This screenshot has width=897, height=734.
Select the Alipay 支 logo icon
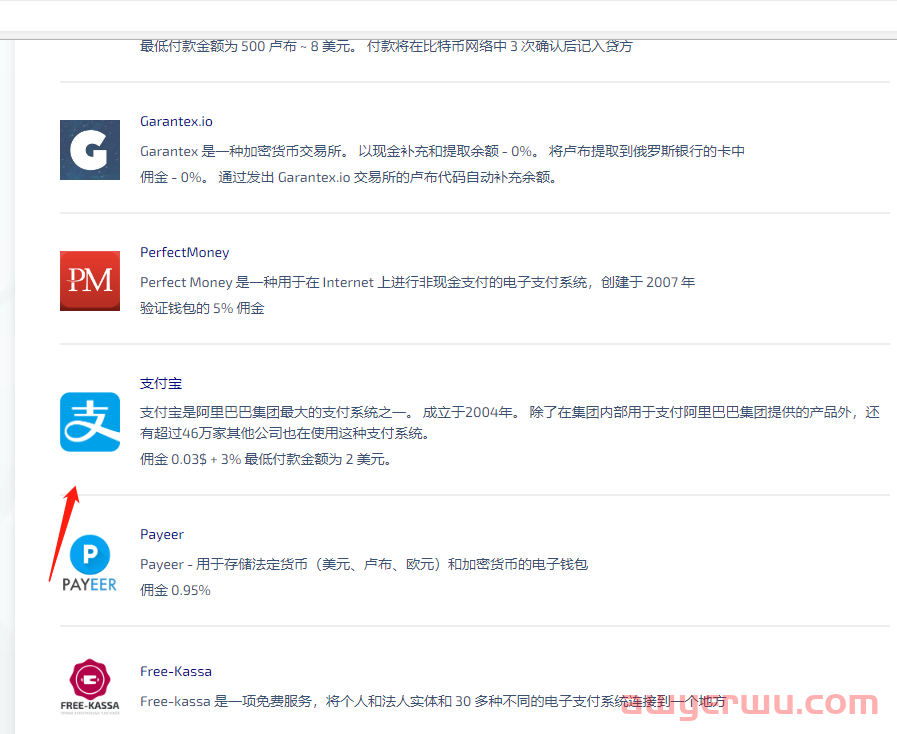(x=90, y=422)
